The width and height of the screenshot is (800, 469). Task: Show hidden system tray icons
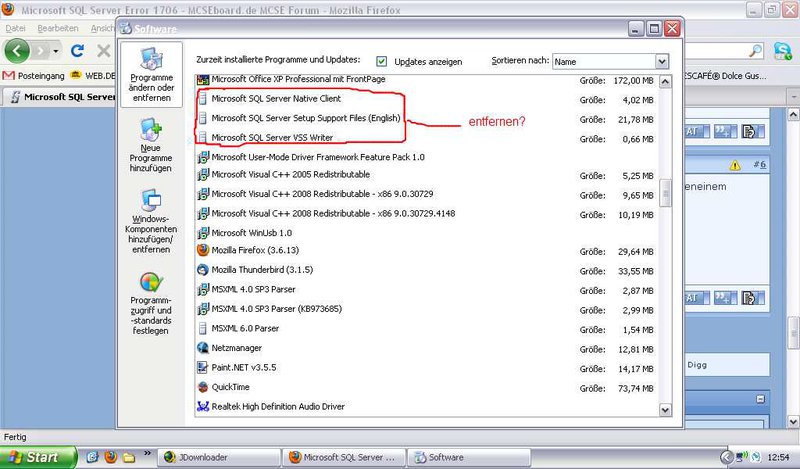pyautogui.click(x=727, y=457)
